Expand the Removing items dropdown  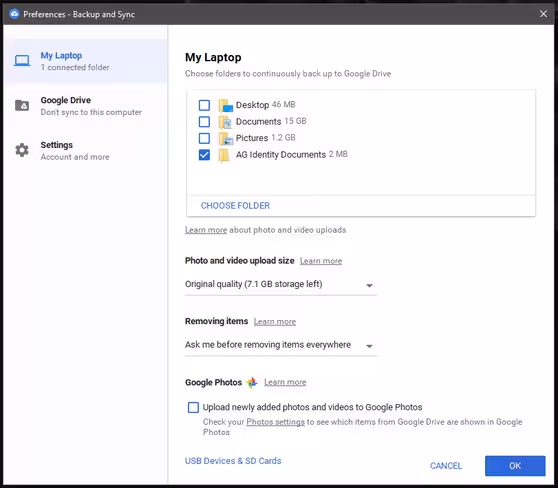point(280,345)
